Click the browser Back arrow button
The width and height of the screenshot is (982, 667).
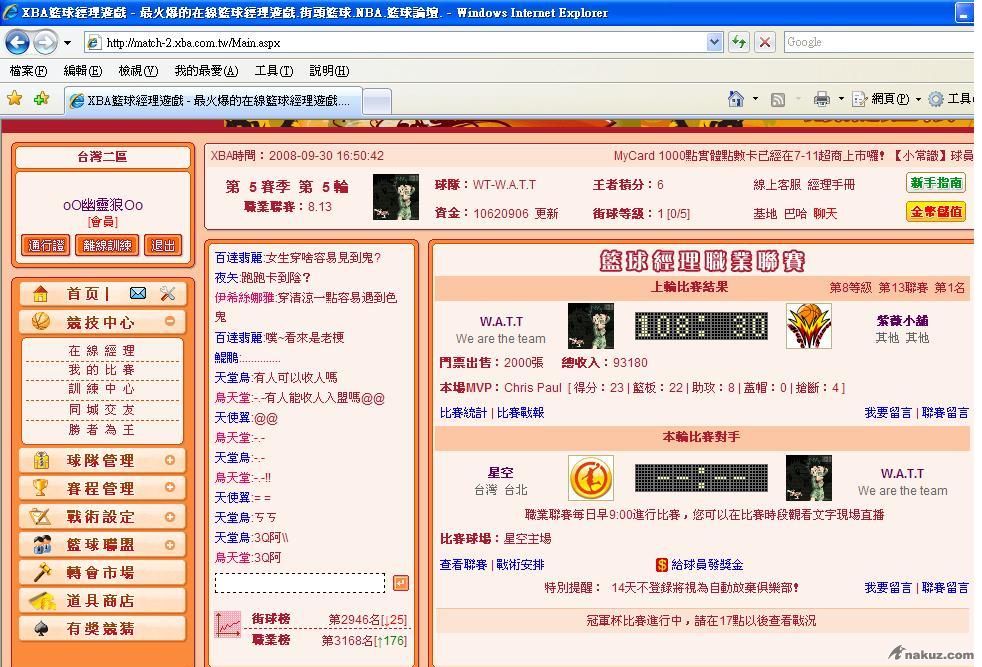(x=17, y=42)
